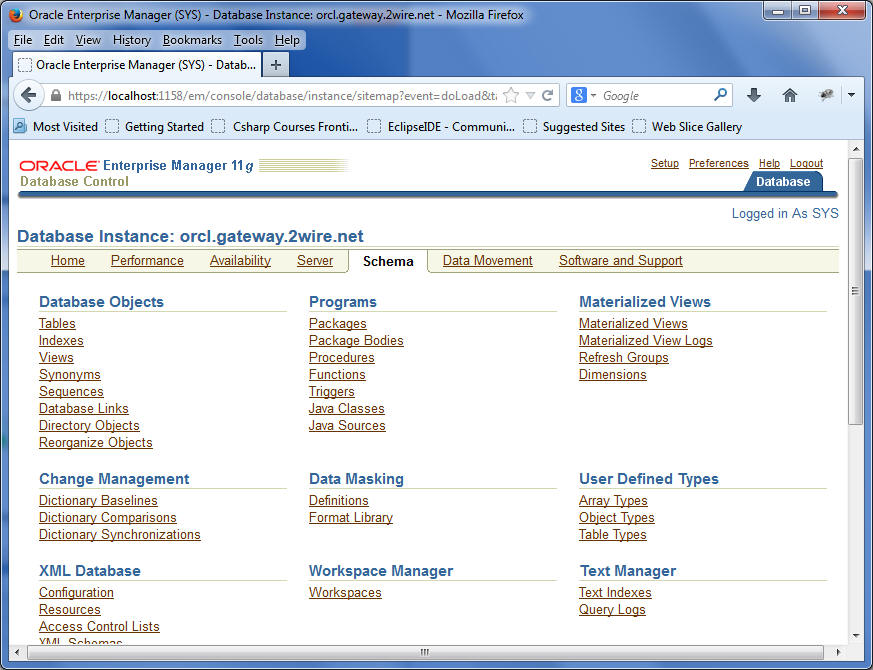This screenshot has width=873, height=670.
Task: Click the Suggested Sites bookmark
Action: coord(574,127)
